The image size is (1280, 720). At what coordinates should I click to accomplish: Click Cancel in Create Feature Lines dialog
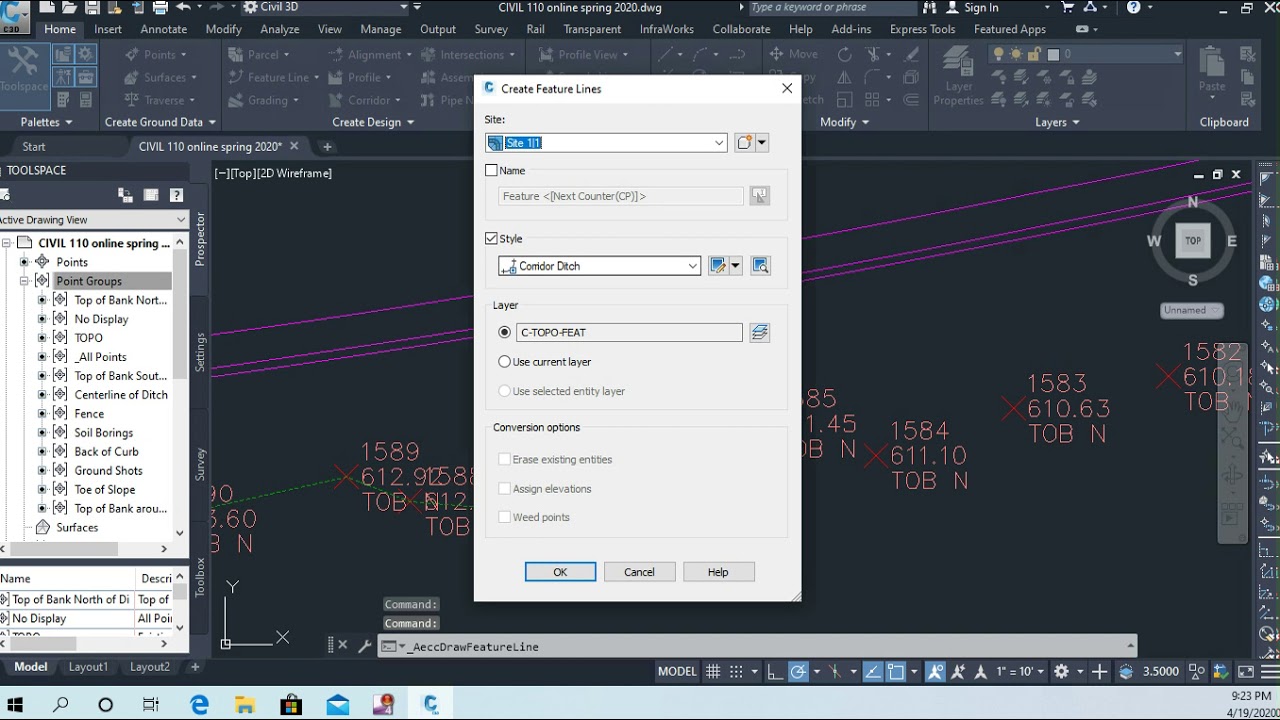639,572
